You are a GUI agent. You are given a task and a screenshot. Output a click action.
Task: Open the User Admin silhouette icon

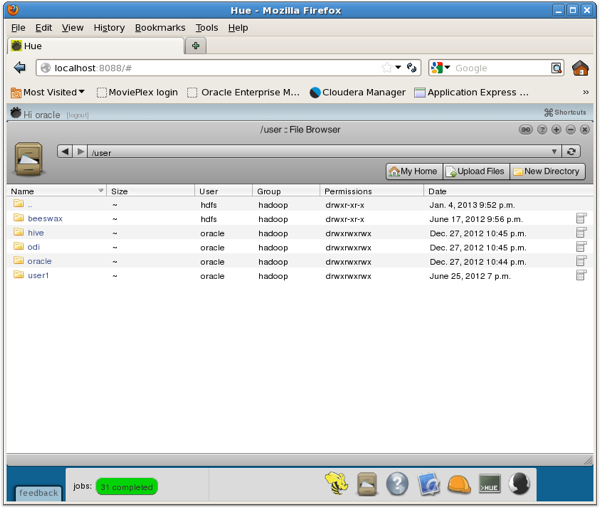(519, 484)
